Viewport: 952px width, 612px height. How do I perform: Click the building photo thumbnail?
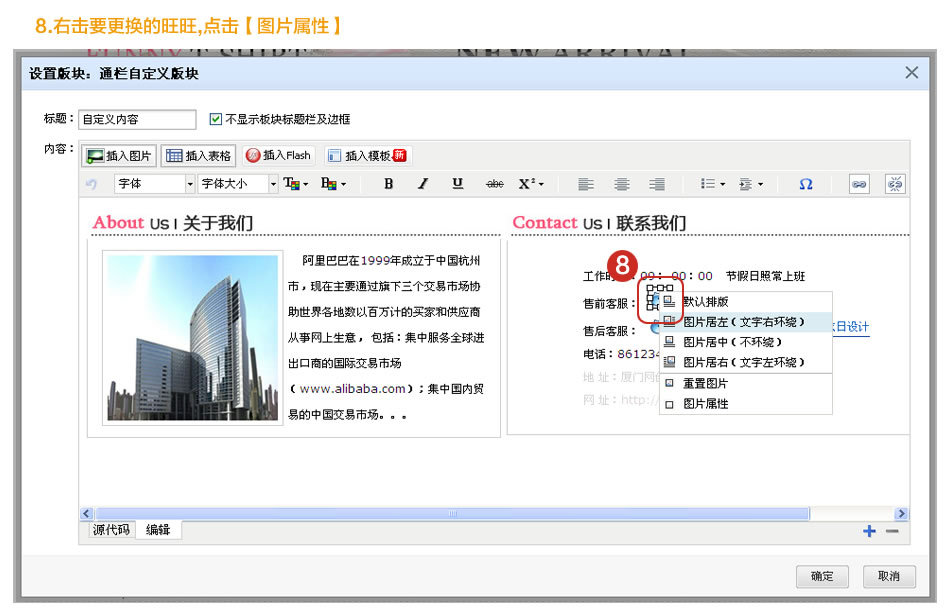click(192, 338)
